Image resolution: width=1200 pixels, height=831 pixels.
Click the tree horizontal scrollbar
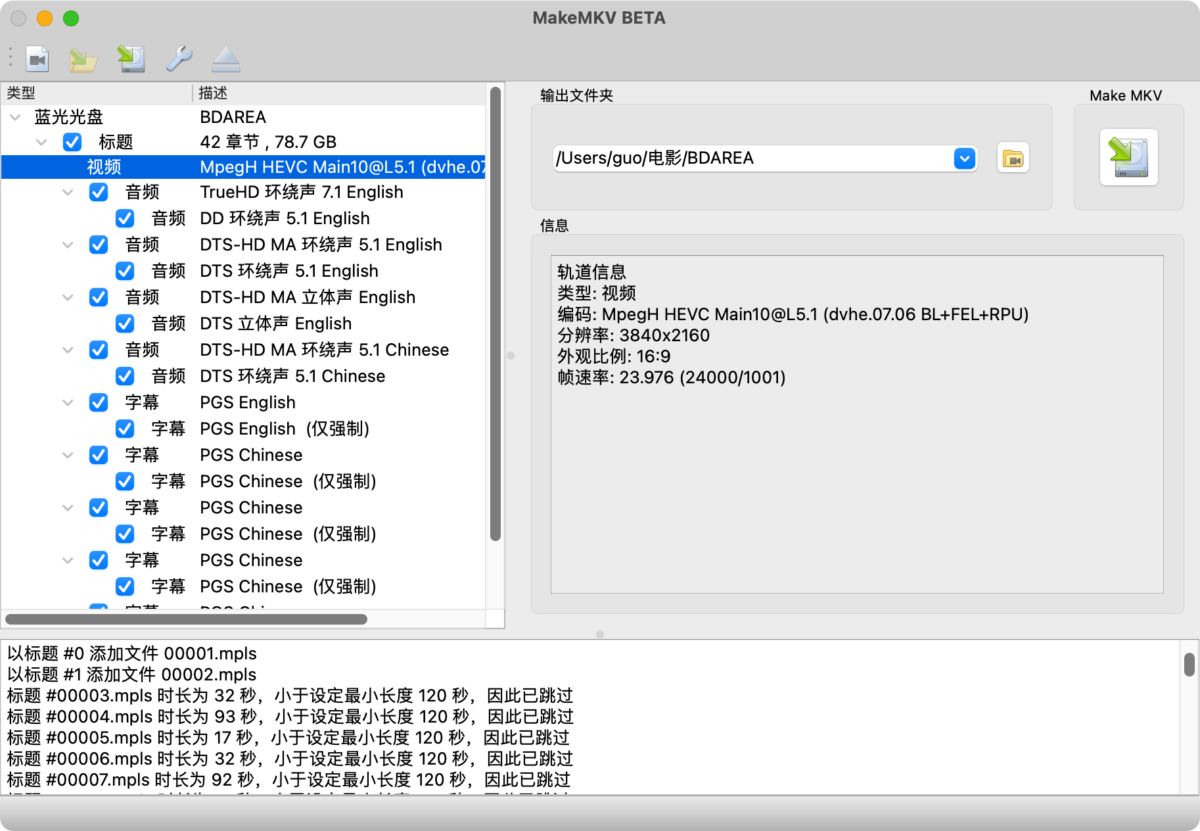tap(186, 619)
